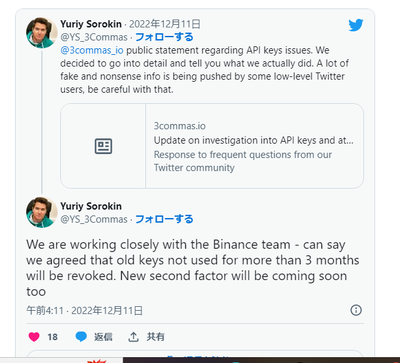Open the tweet info circle icon

tap(356, 310)
